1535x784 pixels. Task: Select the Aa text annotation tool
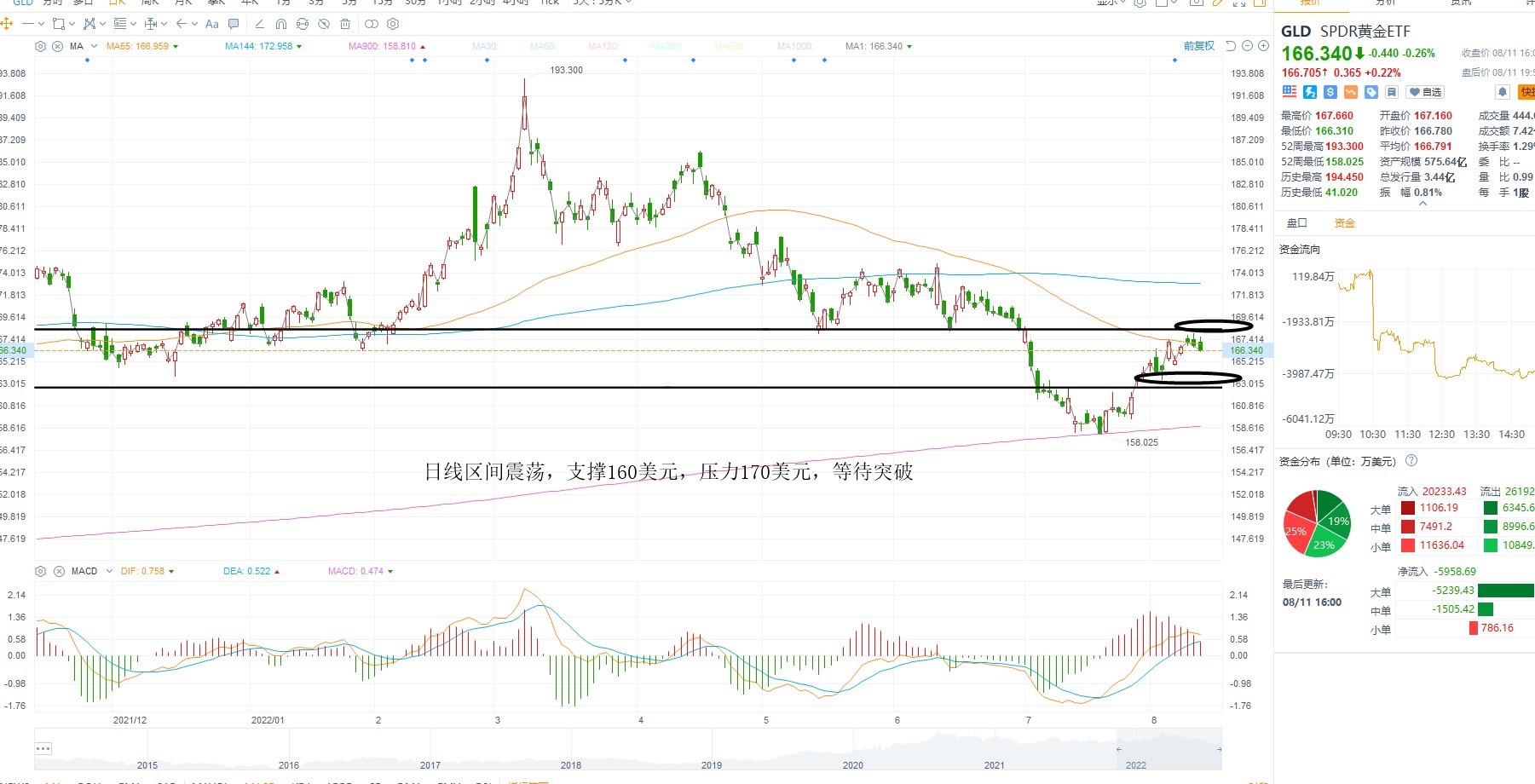pyautogui.click(x=212, y=24)
